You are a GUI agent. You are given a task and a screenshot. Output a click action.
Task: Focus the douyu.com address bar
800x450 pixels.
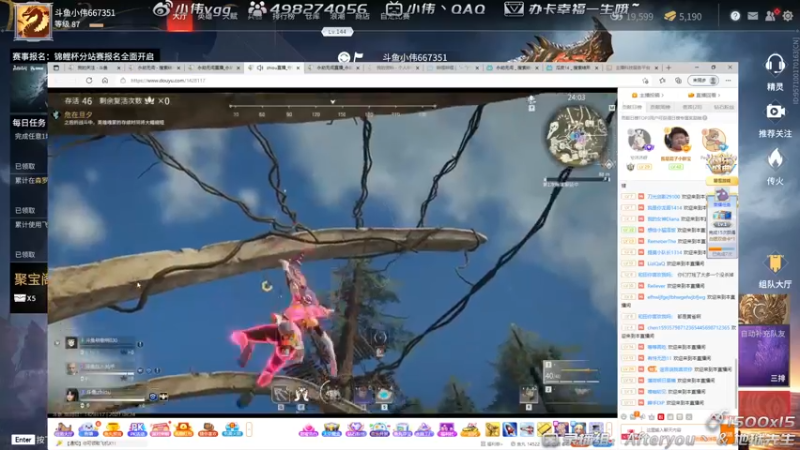click(x=378, y=81)
